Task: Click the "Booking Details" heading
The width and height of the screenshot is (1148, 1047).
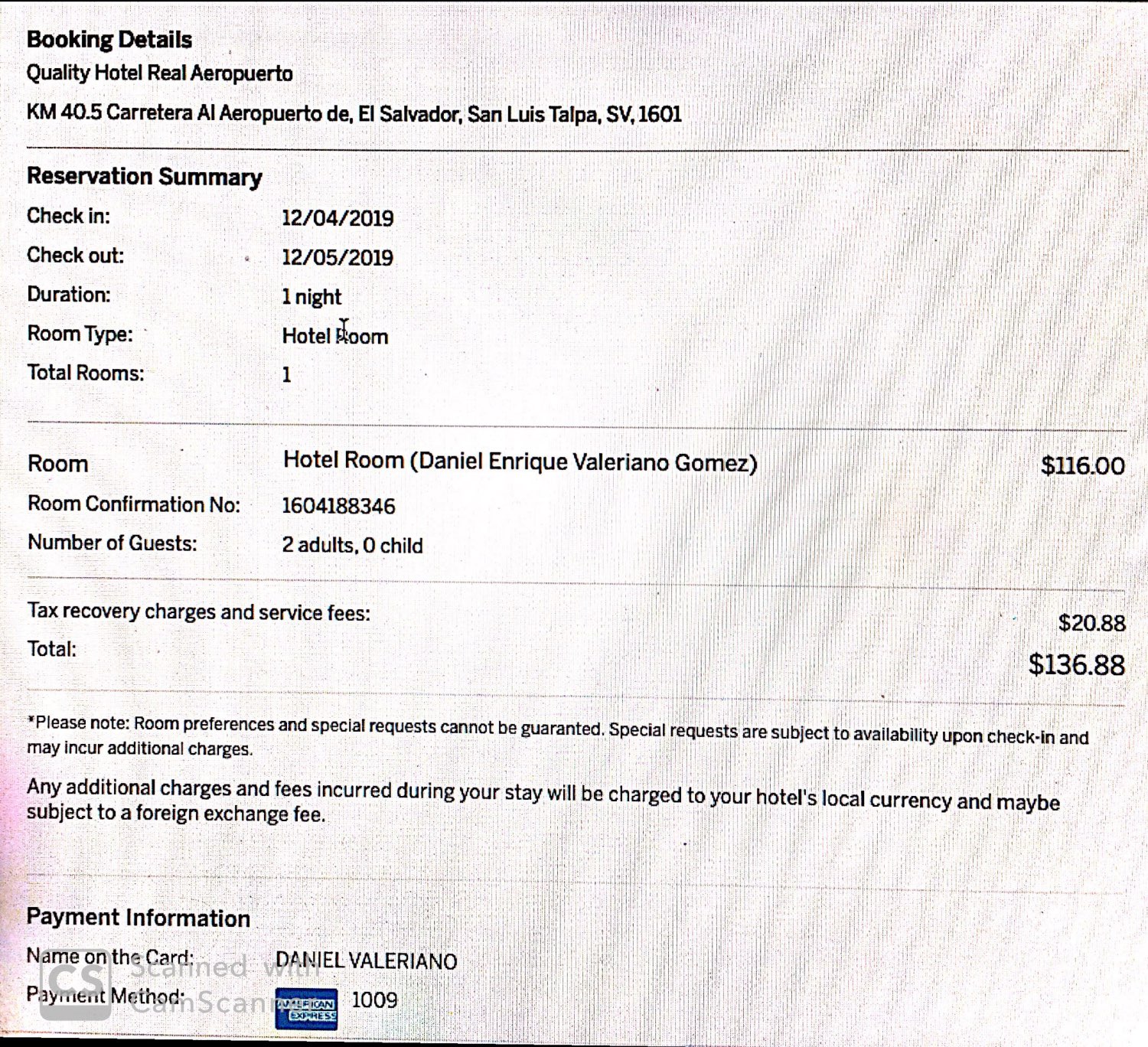Action: (109, 39)
